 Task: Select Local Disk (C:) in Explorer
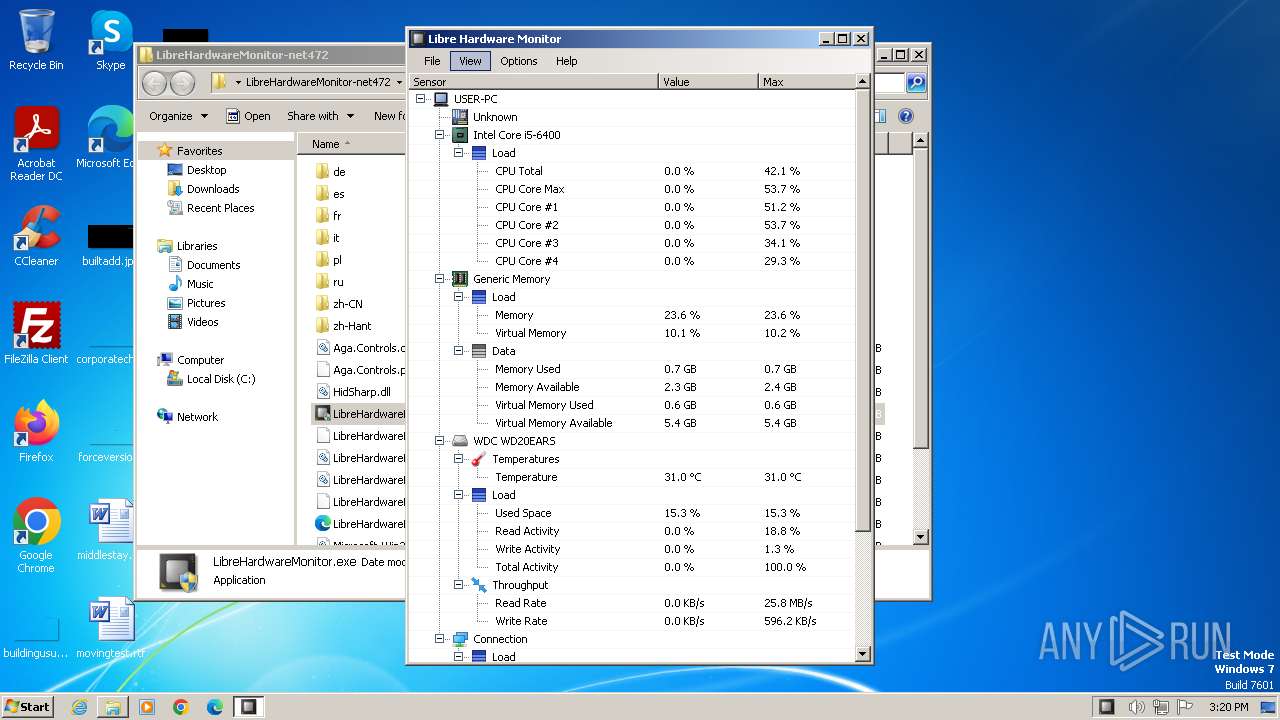(x=220, y=379)
